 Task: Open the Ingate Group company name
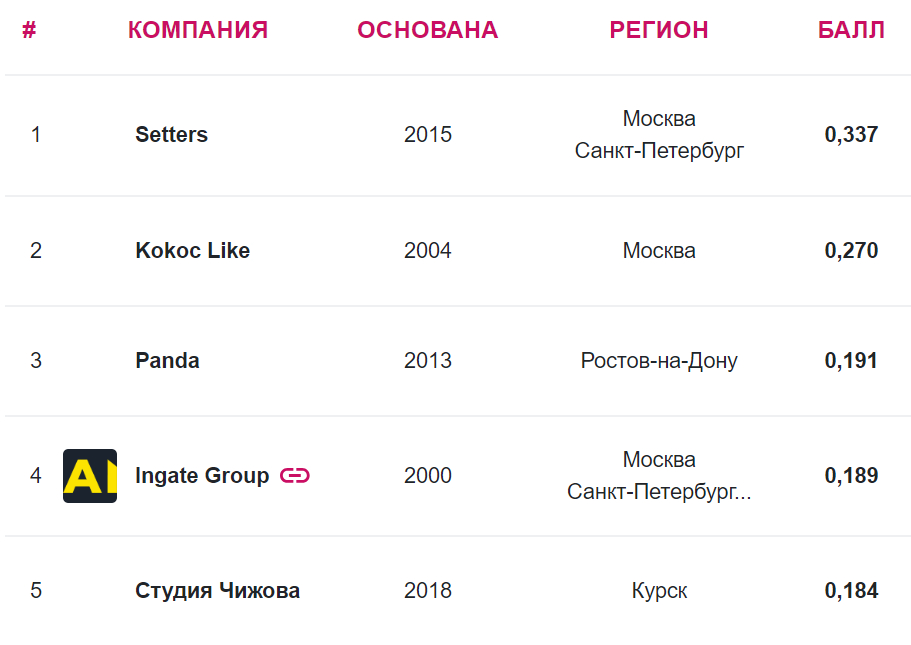[202, 476]
